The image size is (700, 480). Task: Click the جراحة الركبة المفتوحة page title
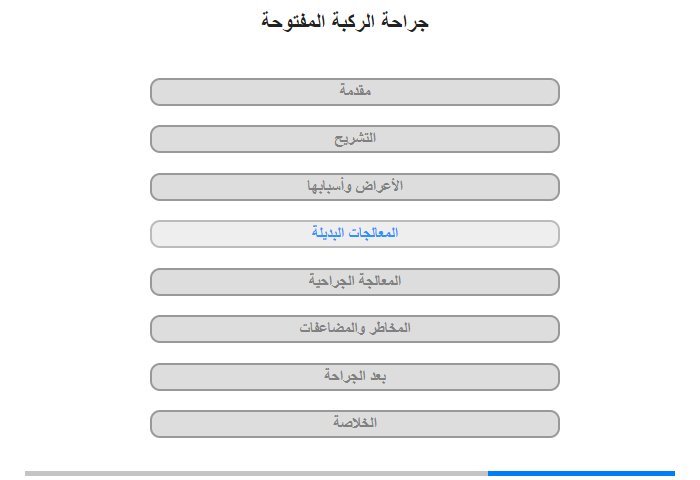(x=345, y=21)
